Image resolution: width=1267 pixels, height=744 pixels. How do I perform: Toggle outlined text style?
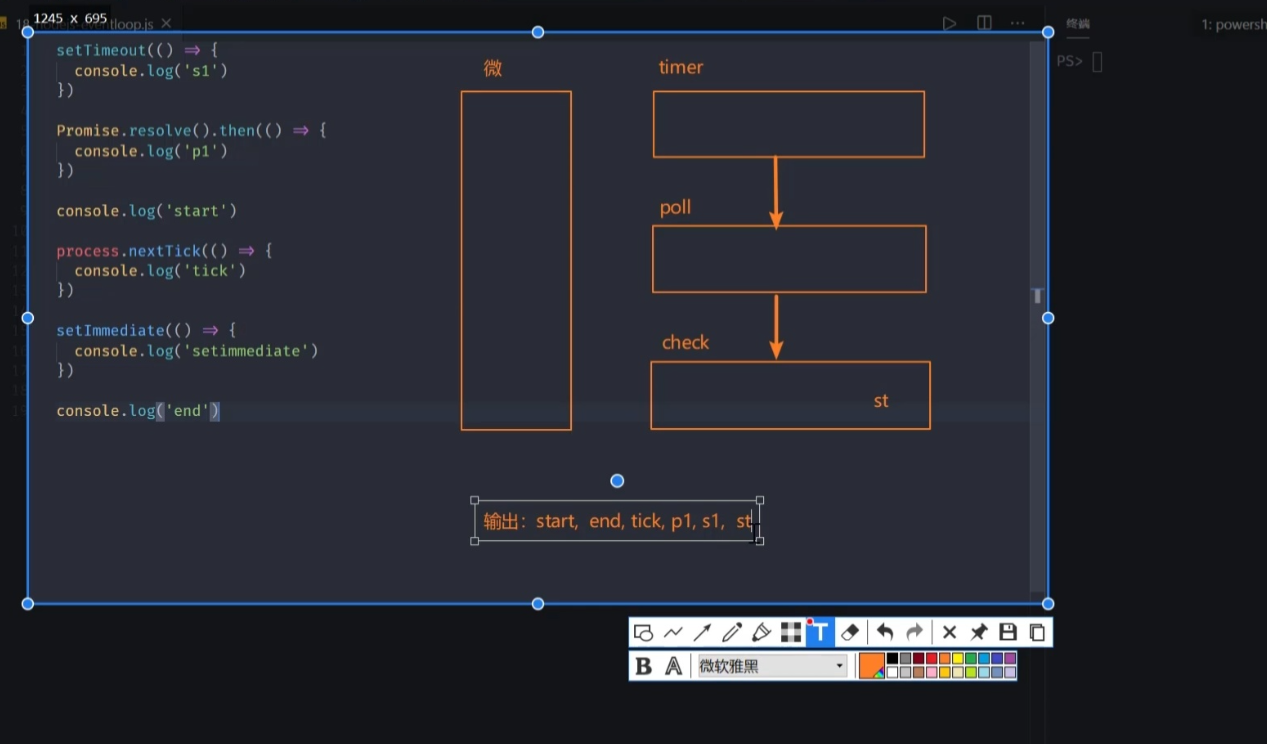[674, 666]
